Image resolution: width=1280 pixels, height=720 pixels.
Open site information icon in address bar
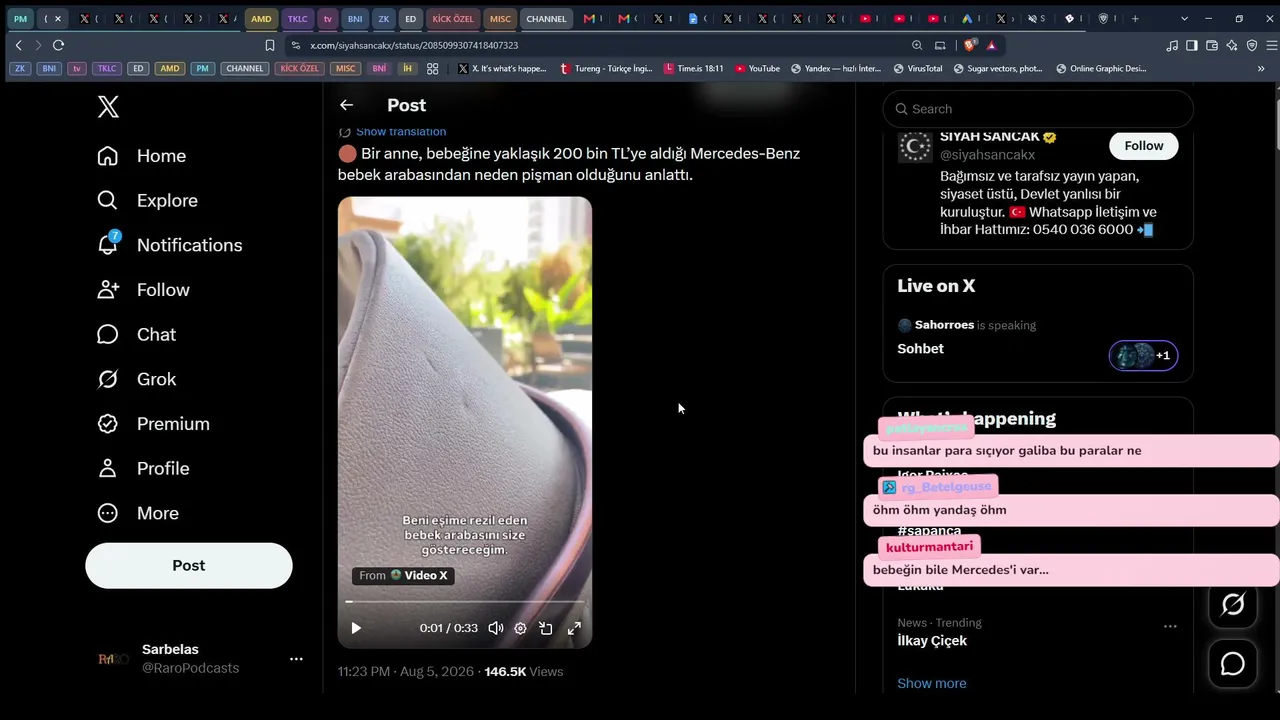pos(295,45)
